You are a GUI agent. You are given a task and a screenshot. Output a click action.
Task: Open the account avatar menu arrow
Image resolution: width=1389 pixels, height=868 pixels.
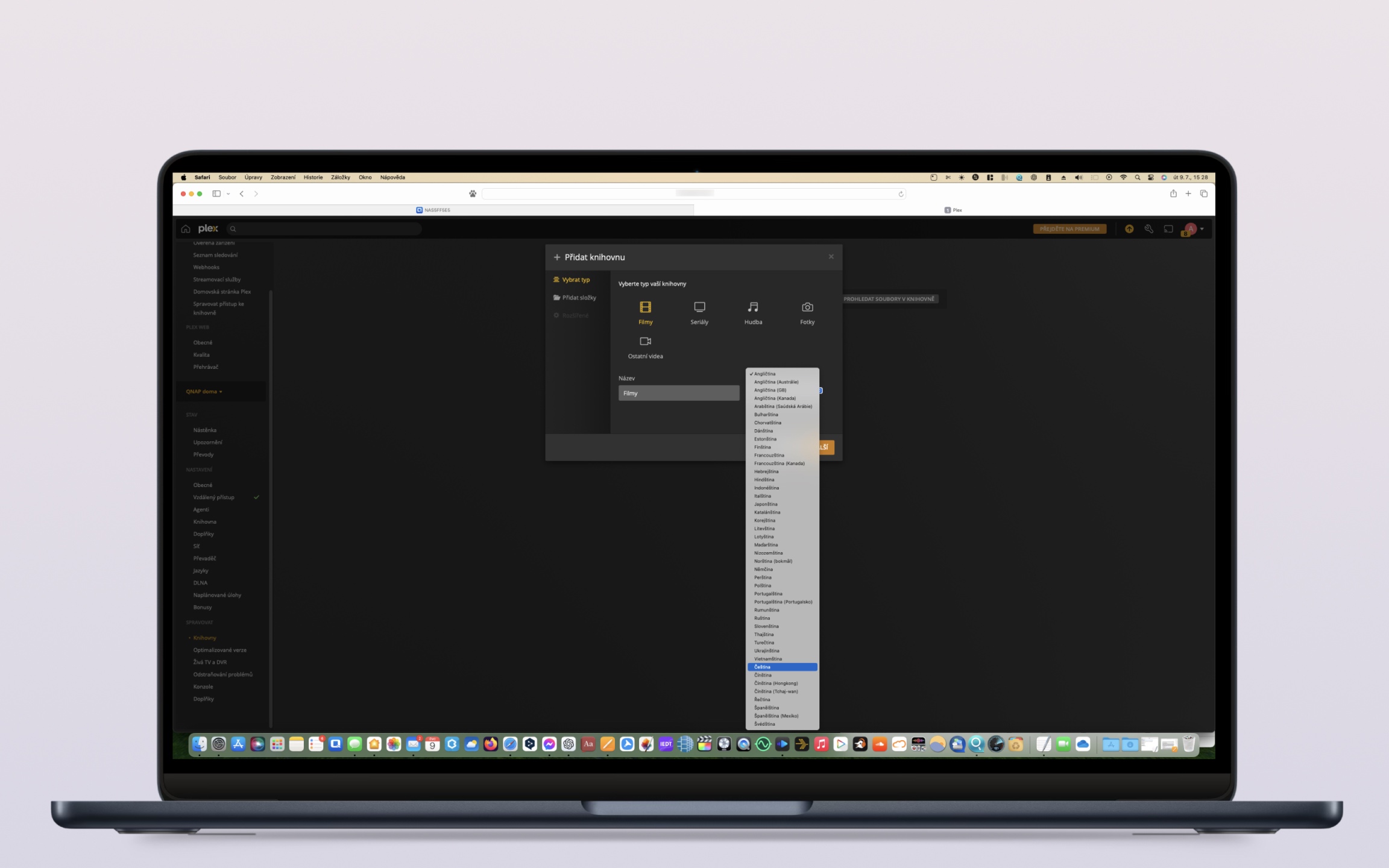1202,229
